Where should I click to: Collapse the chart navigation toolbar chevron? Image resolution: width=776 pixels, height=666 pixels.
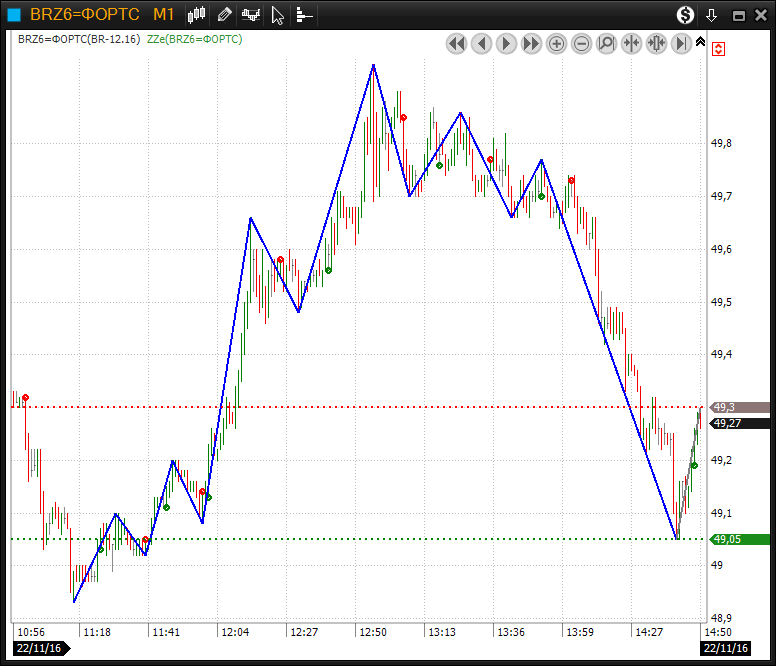tap(700, 43)
